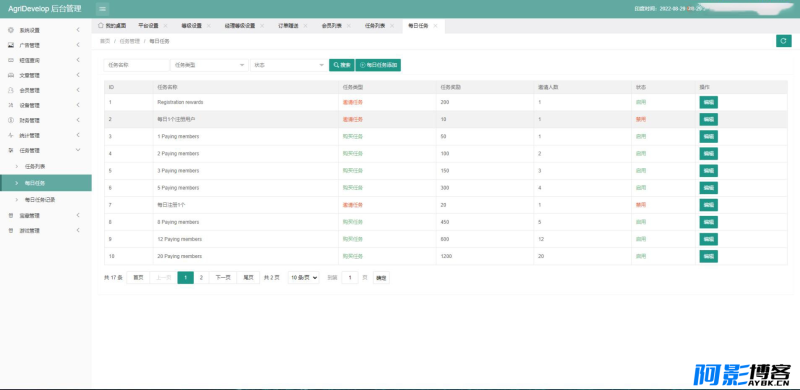Edit the 8 Paying members row
Screen dimensions: 800x390
click(x=708, y=222)
